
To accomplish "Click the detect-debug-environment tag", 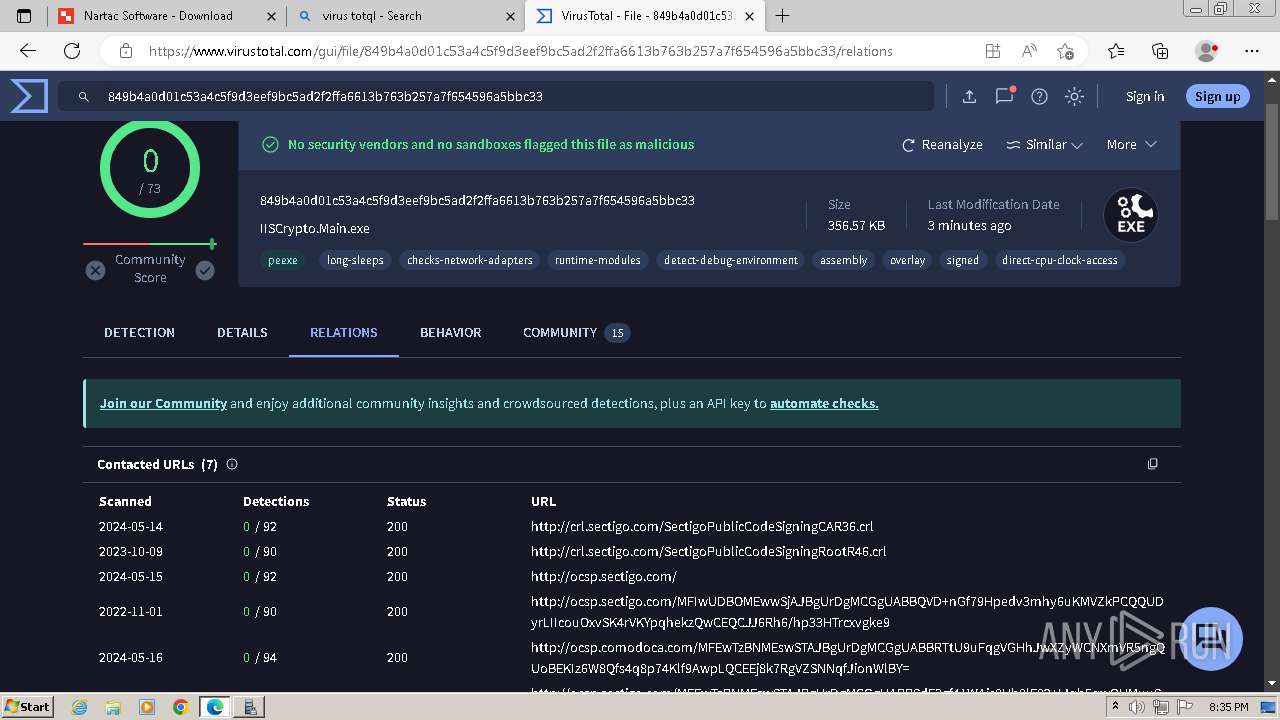I will 731,260.
